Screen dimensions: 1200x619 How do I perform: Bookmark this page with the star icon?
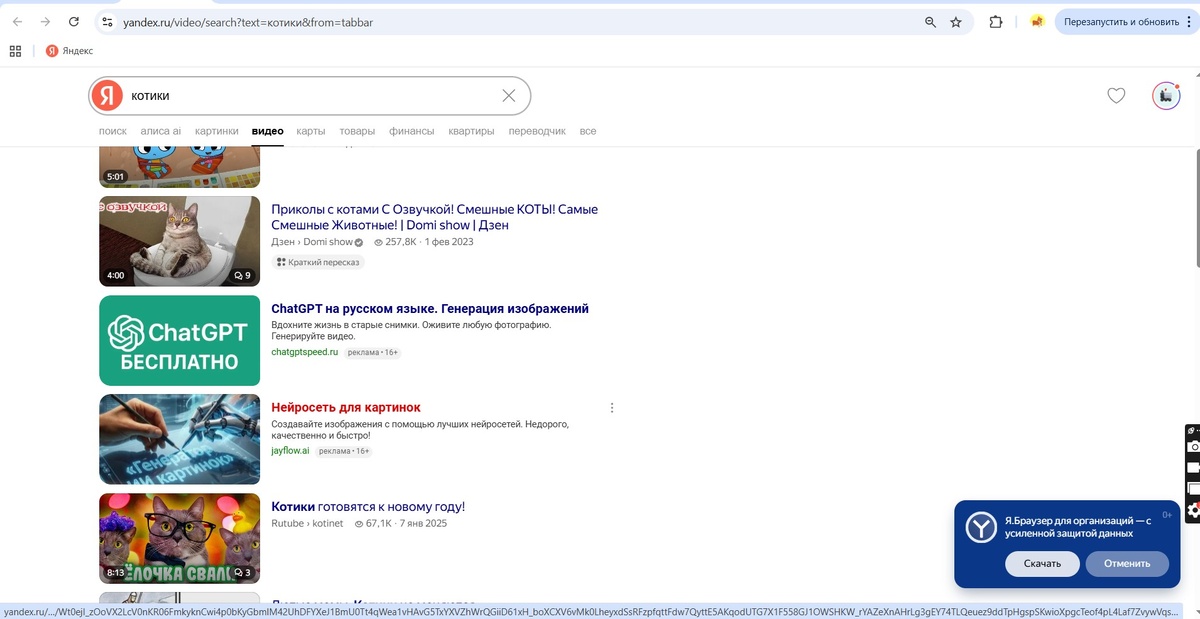point(956,22)
